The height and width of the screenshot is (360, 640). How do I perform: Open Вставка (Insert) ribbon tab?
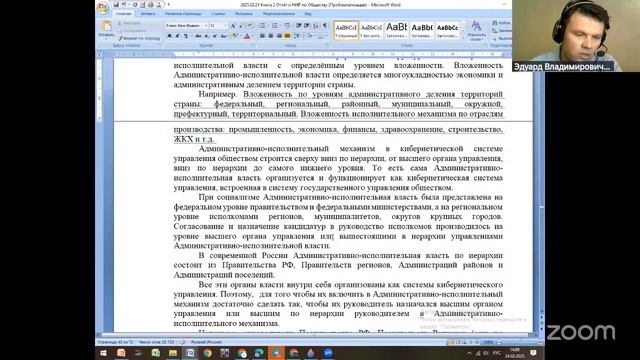148,14
